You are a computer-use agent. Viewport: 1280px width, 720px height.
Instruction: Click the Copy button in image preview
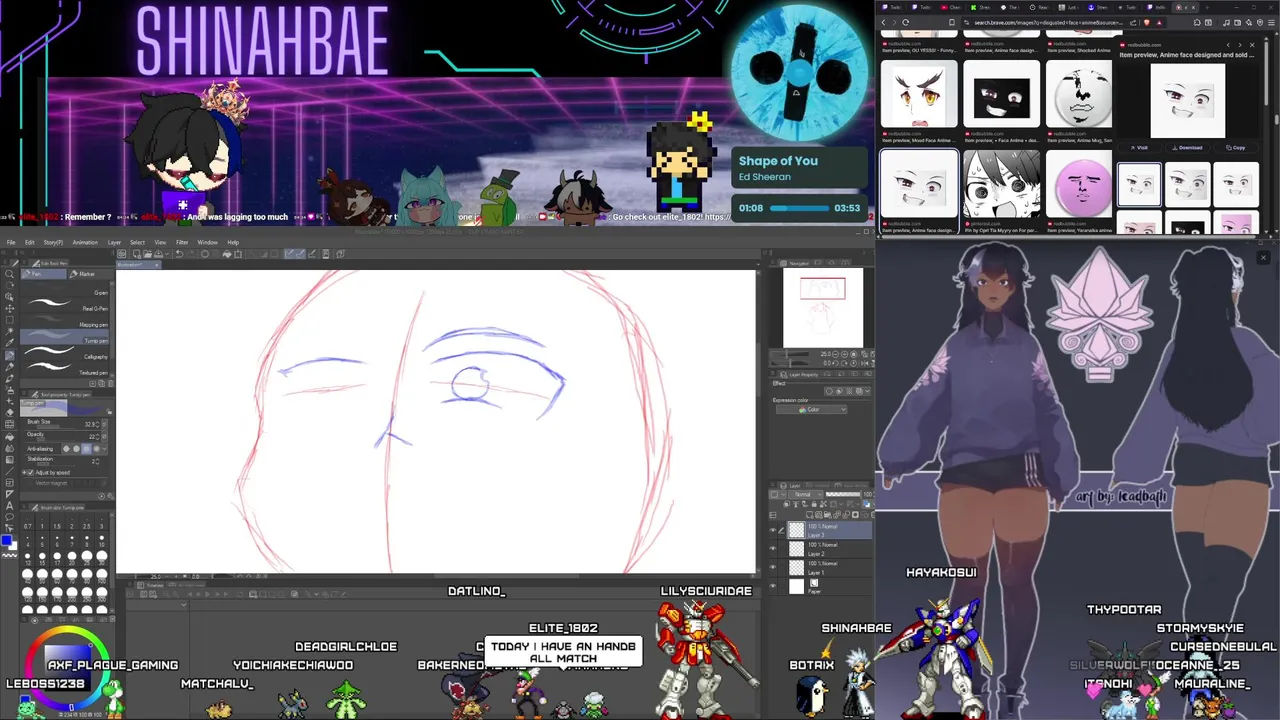[x=1237, y=147]
